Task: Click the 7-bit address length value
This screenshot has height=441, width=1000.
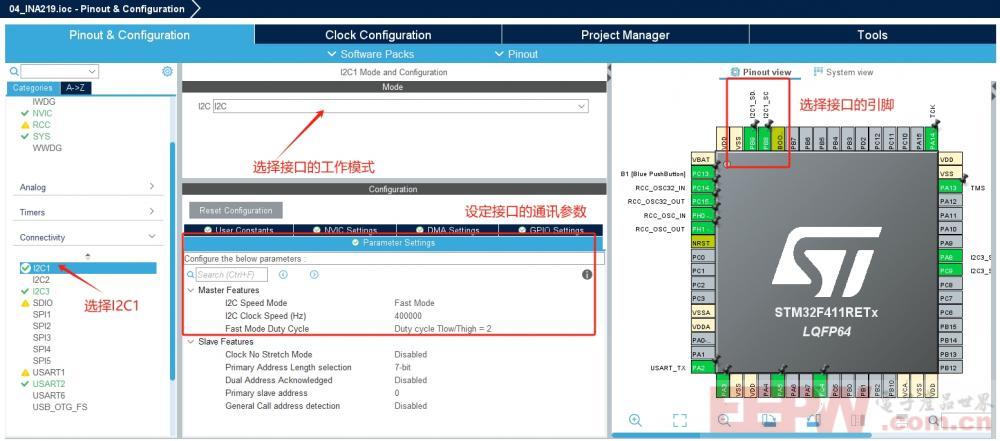Action: (402, 368)
